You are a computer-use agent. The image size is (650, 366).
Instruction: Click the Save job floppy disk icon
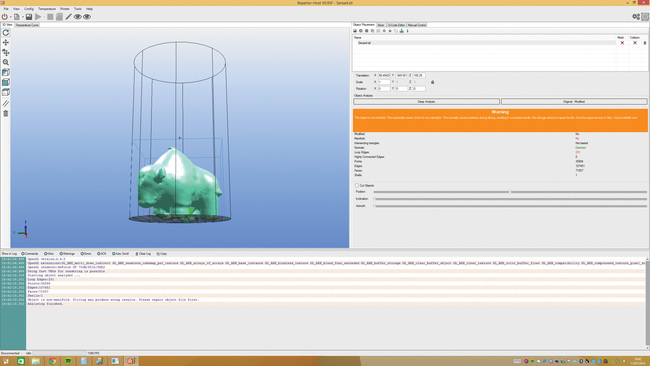click(29, 17)
